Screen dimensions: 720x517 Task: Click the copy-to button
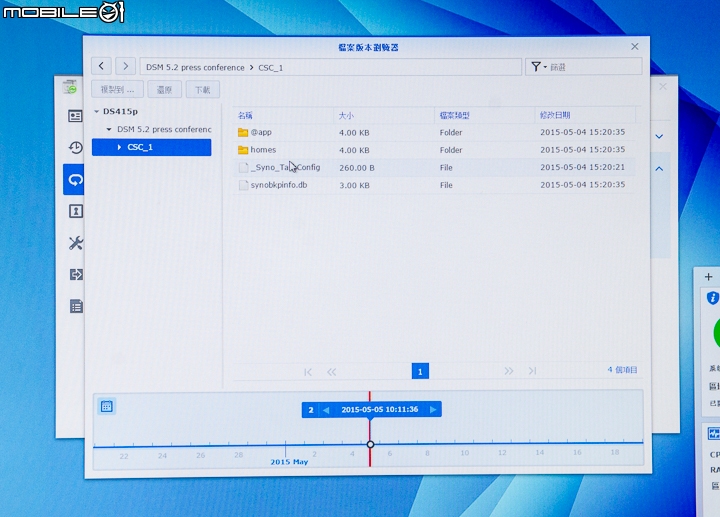(117, 90)
